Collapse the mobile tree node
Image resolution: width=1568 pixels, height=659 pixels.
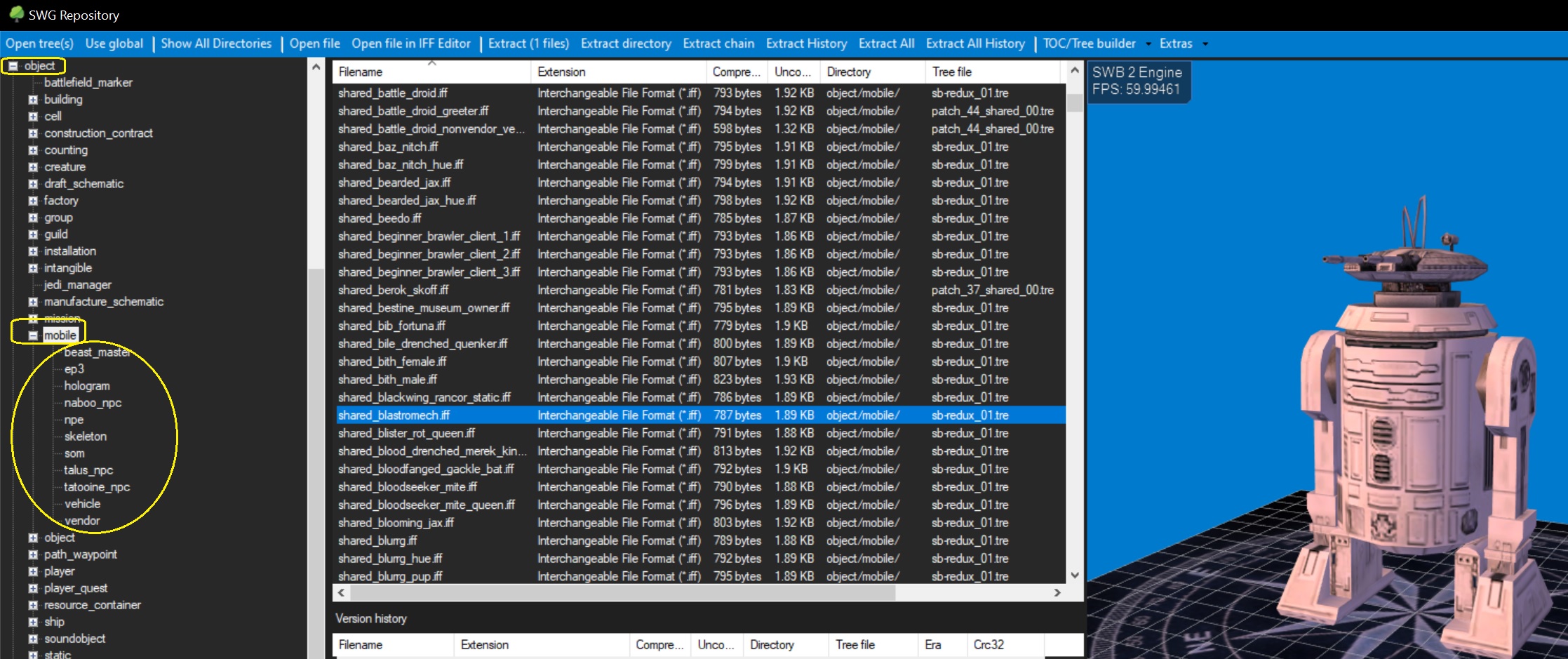coord(33,335)
